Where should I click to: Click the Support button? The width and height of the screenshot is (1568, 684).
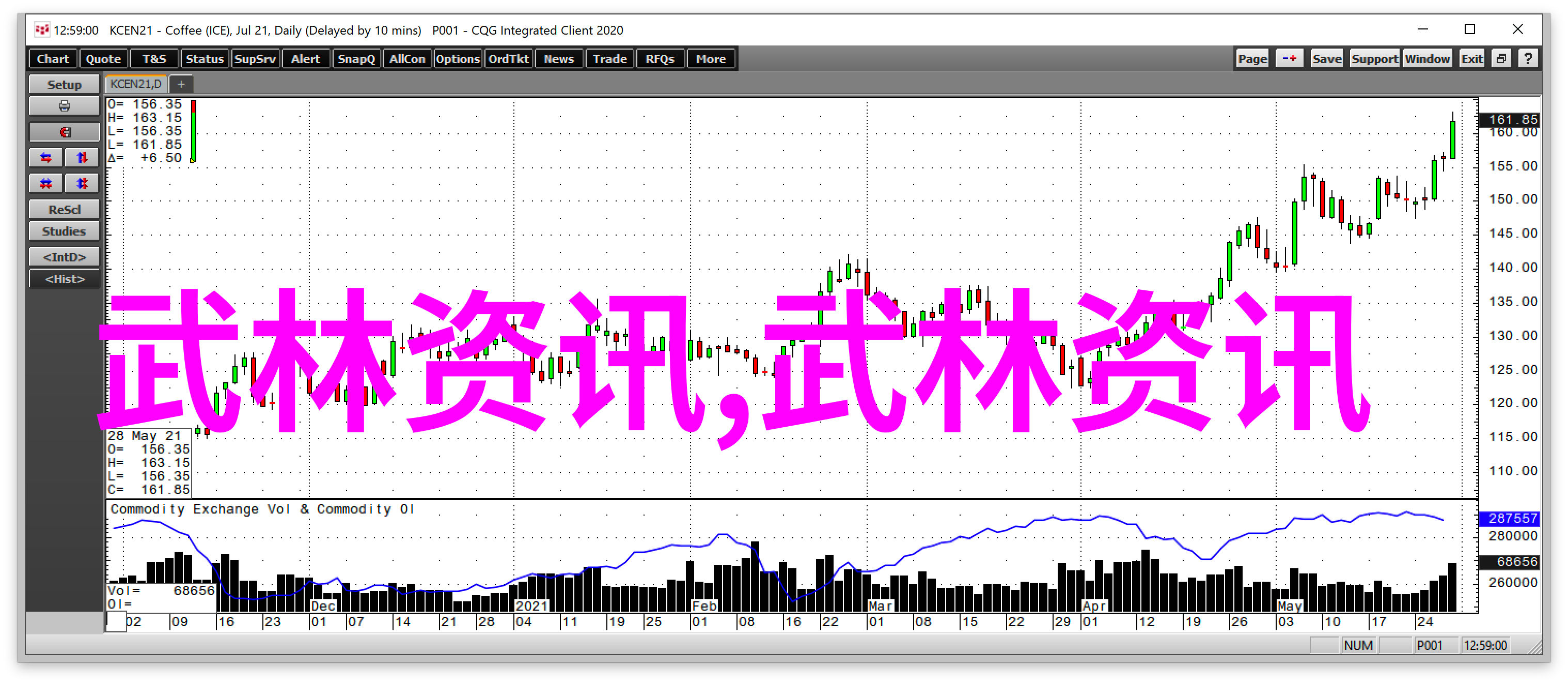click(1374, 59)
